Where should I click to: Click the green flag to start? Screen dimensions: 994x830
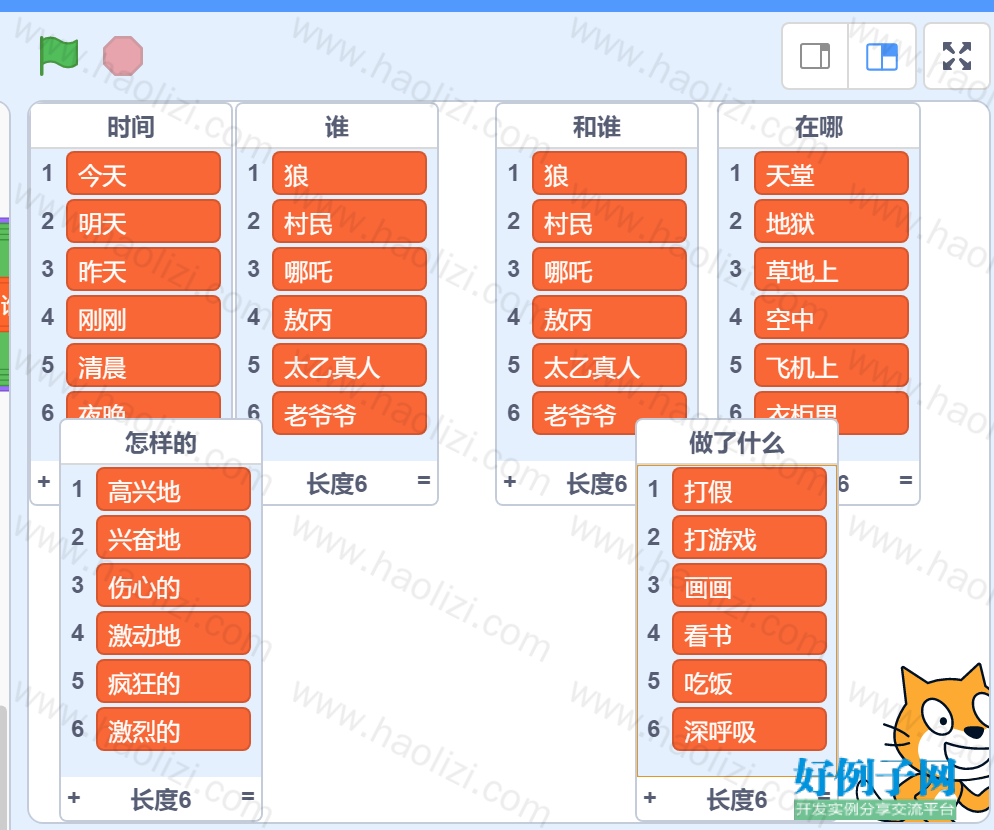point(58,56)
